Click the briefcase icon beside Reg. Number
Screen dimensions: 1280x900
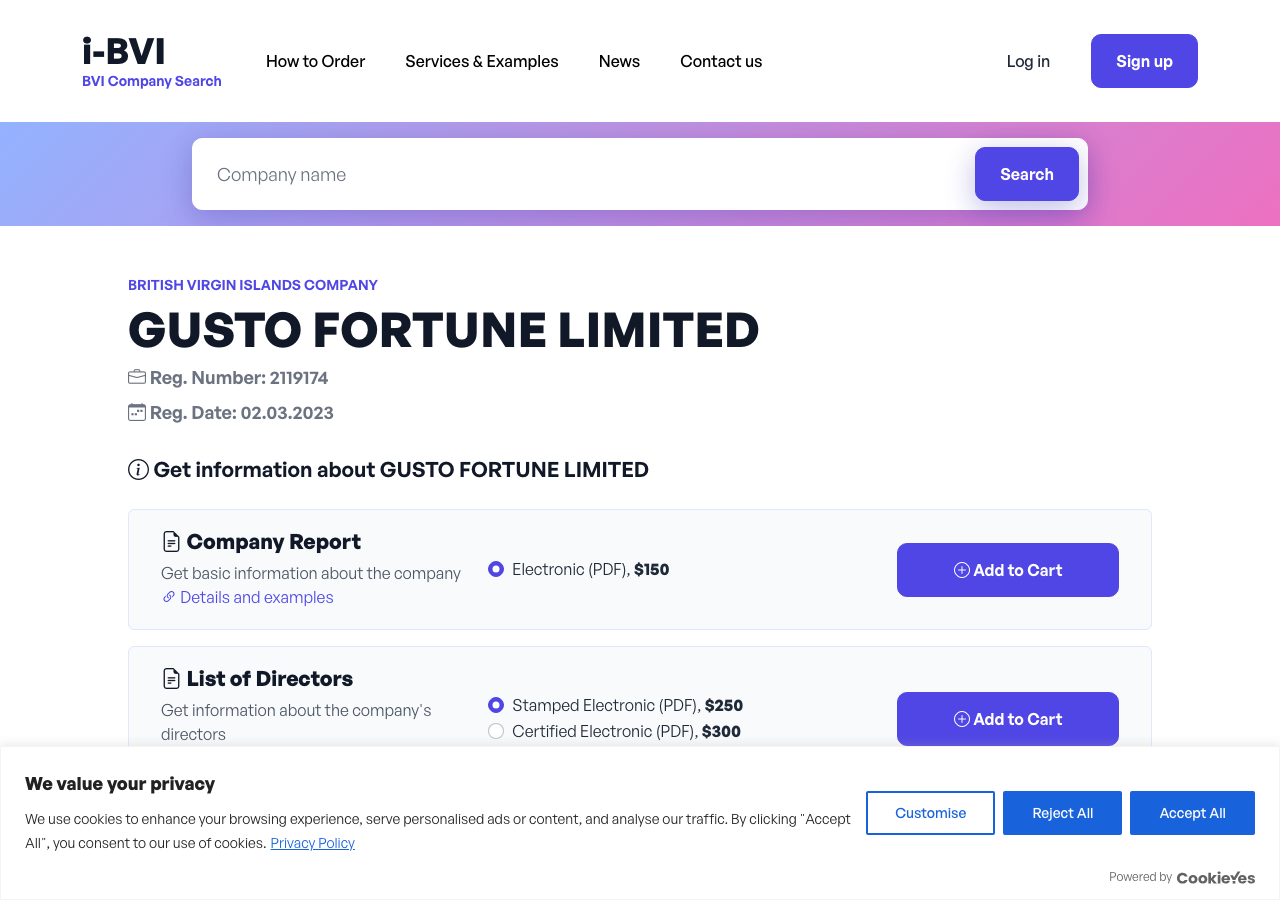pyautogui.click(x=137, y=377)
